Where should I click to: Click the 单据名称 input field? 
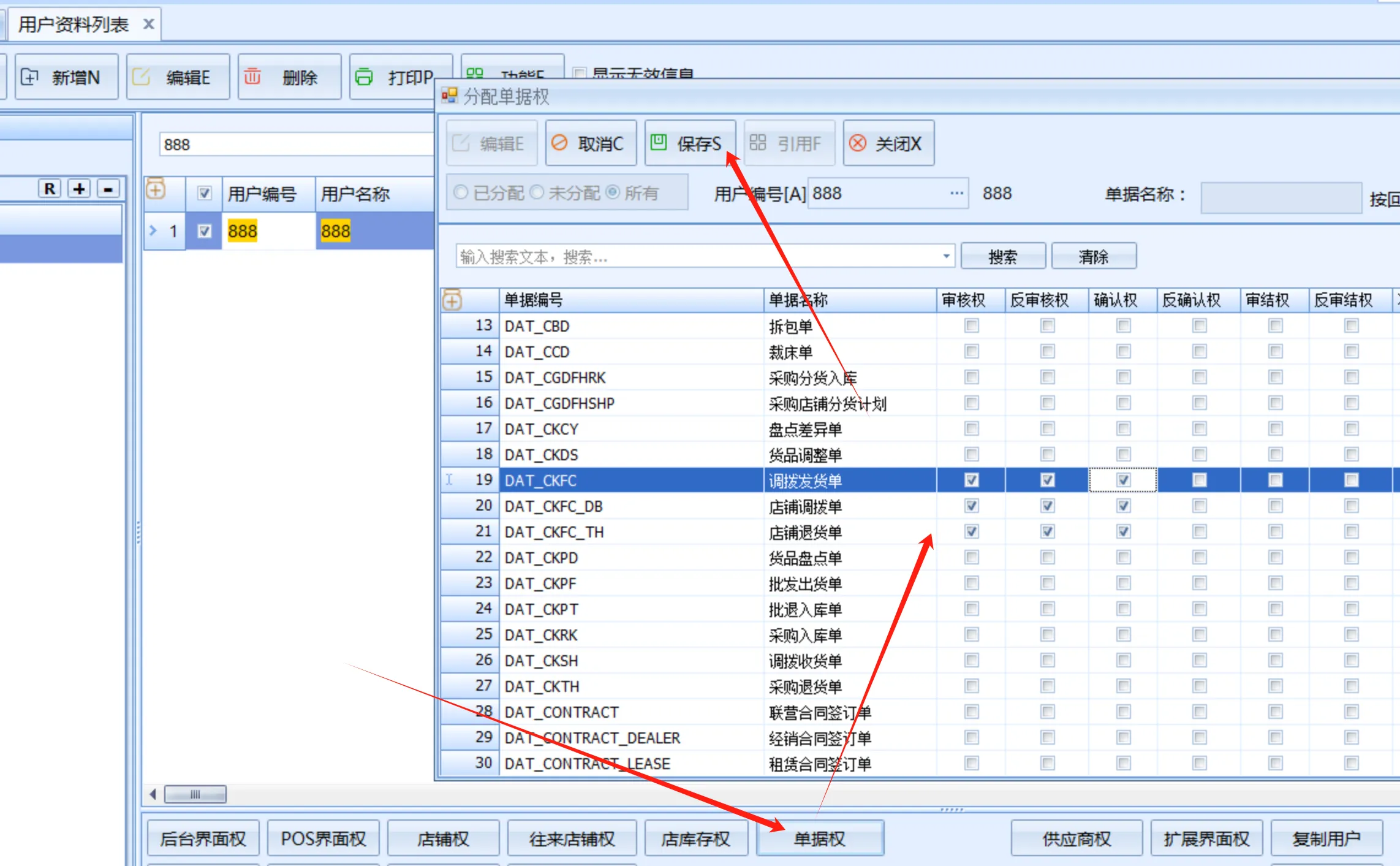(1281, 197)
